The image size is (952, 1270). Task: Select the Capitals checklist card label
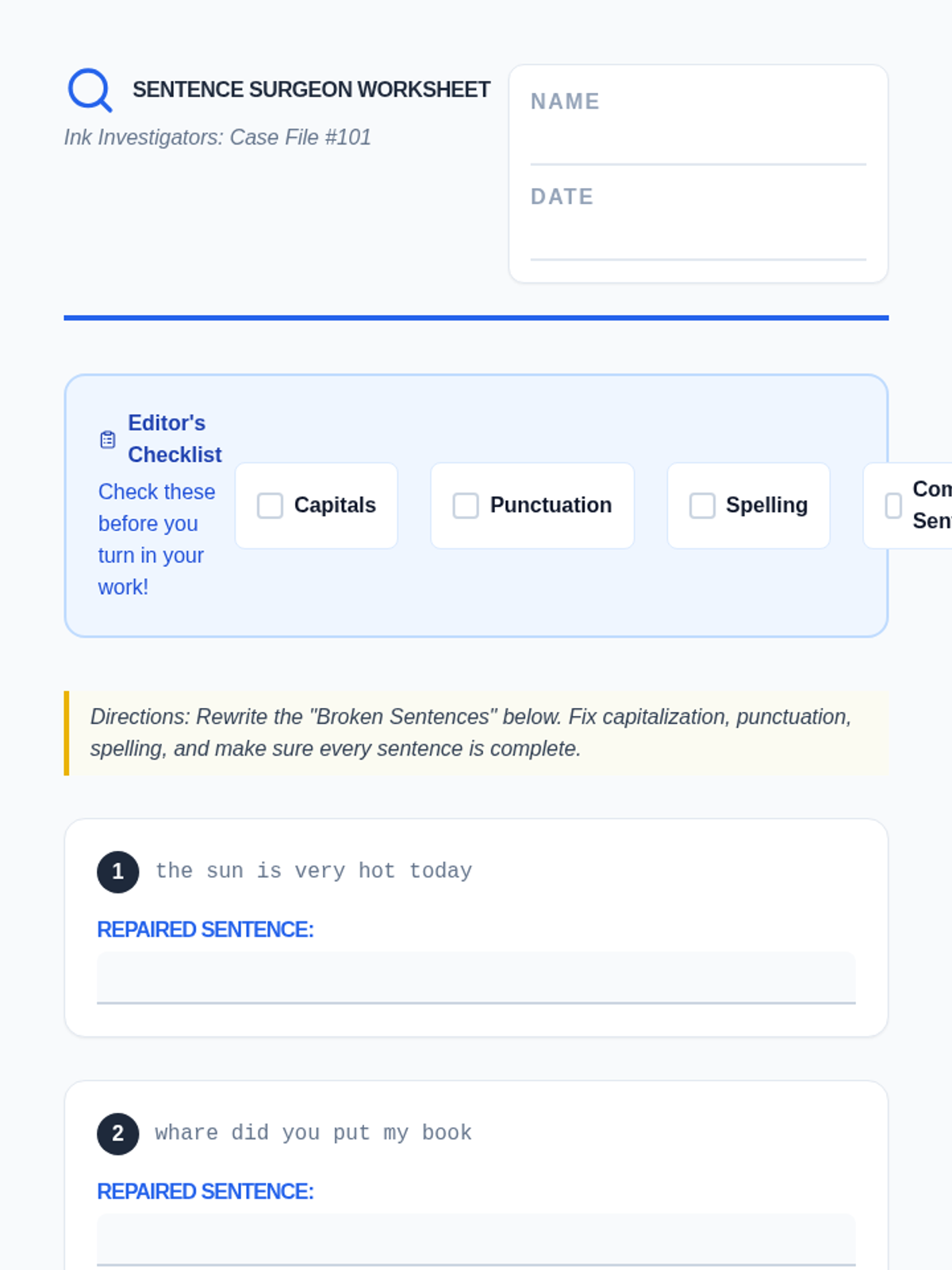pos(335,506)
